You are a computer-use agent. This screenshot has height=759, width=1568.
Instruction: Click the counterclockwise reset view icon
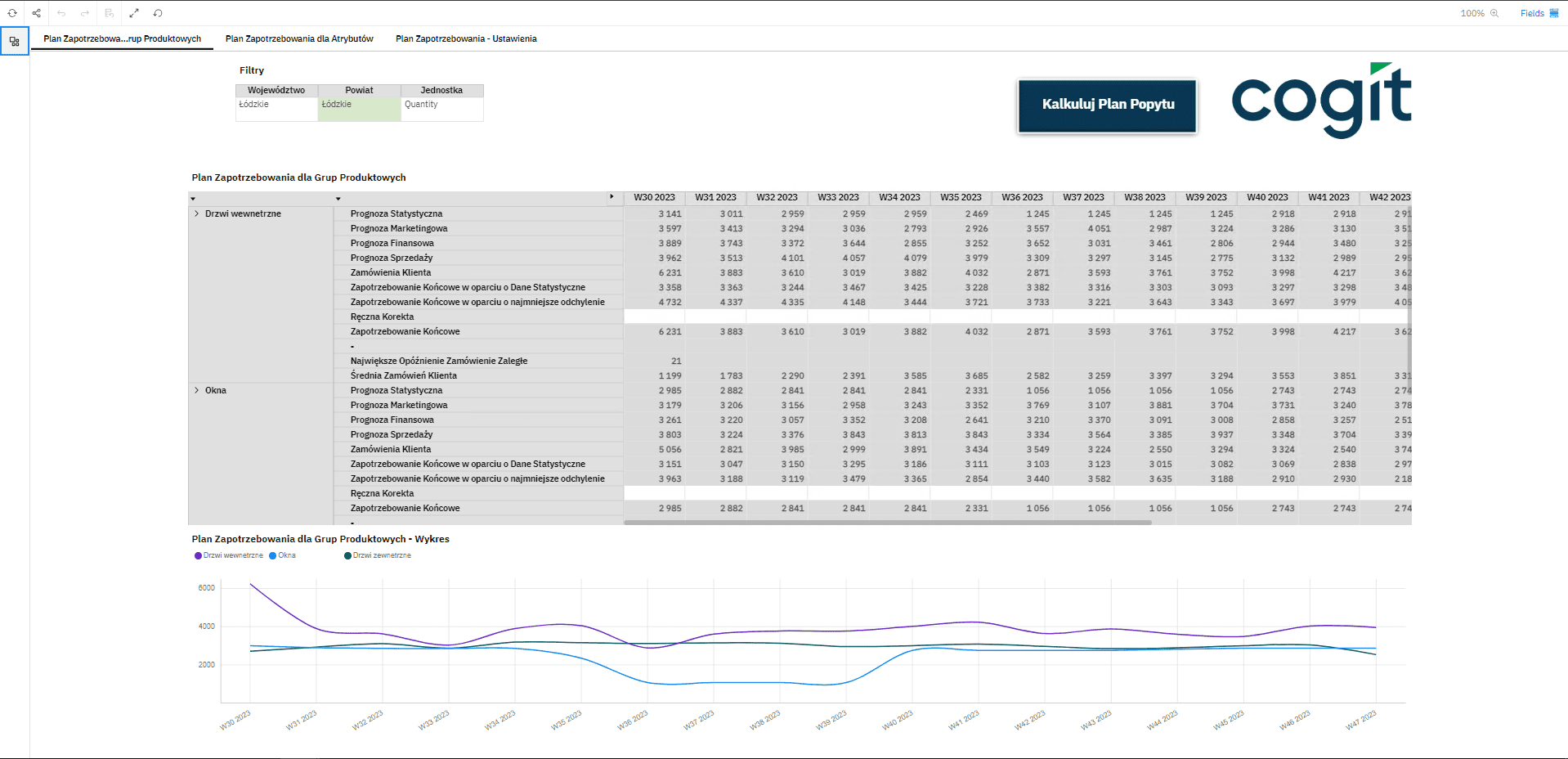click(158, 13)
